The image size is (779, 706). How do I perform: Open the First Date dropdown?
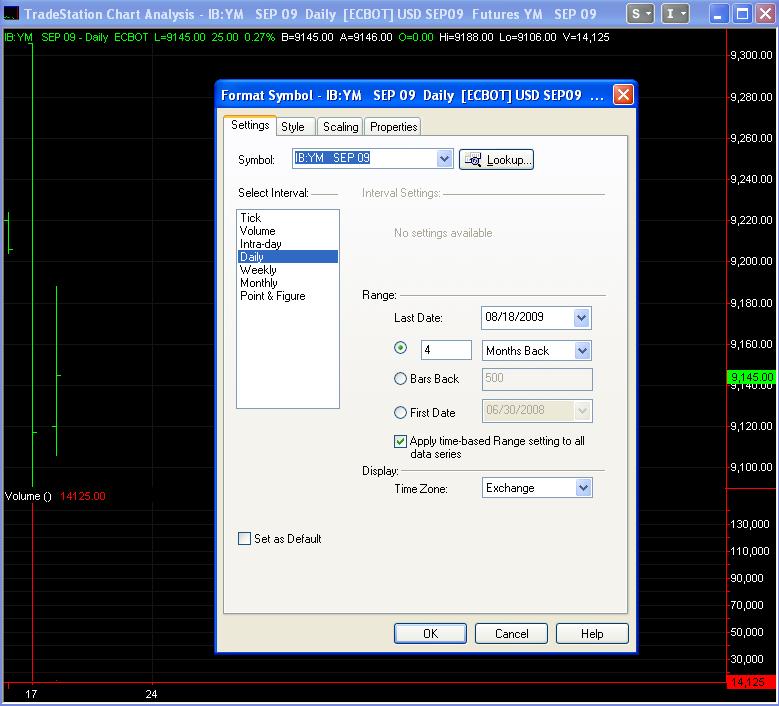point(582,411)
